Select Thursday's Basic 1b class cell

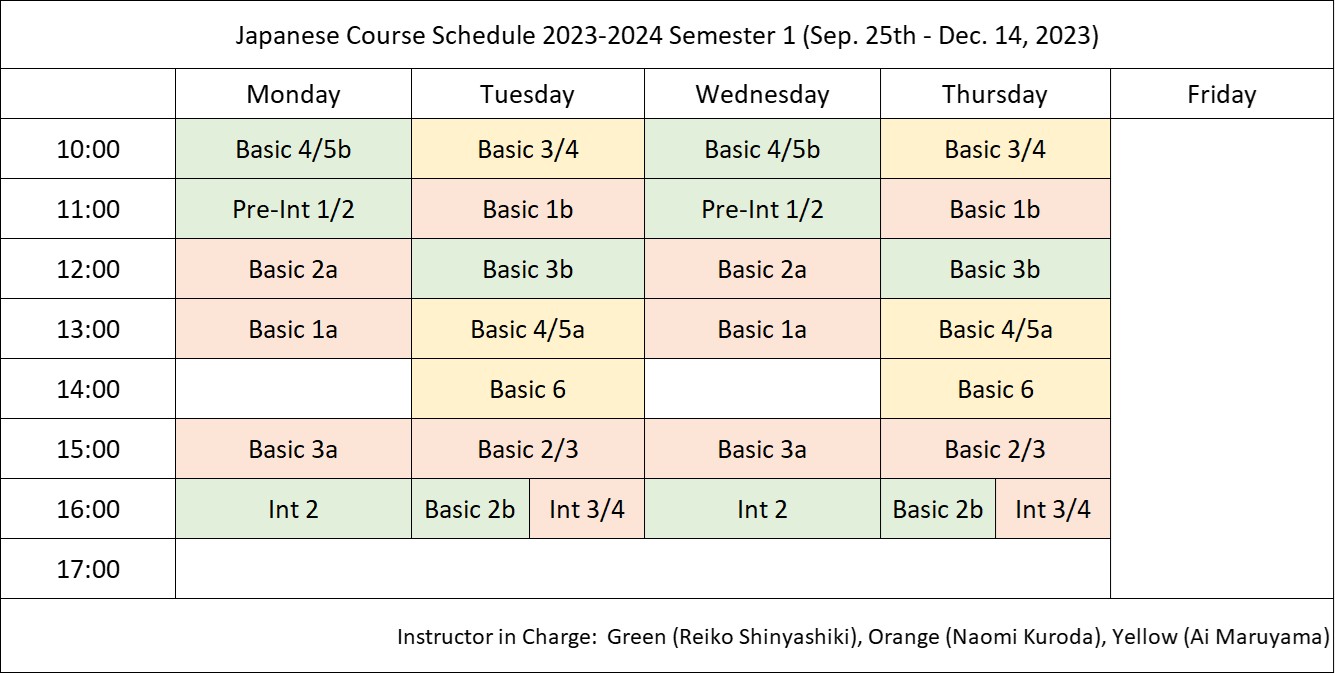coord(994,209)
